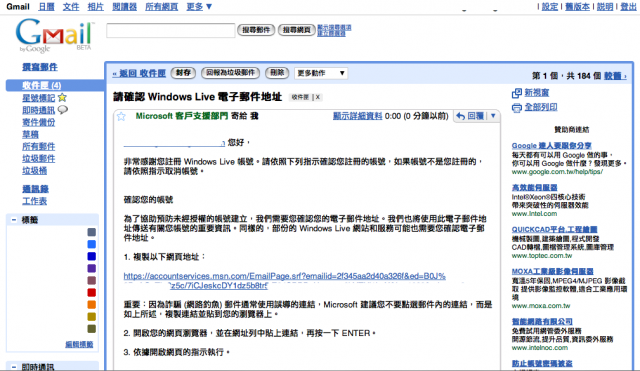This screenshot has height=371, width=640.
Task: Open the 寄件備份 folder
Action: pos(38,122)
